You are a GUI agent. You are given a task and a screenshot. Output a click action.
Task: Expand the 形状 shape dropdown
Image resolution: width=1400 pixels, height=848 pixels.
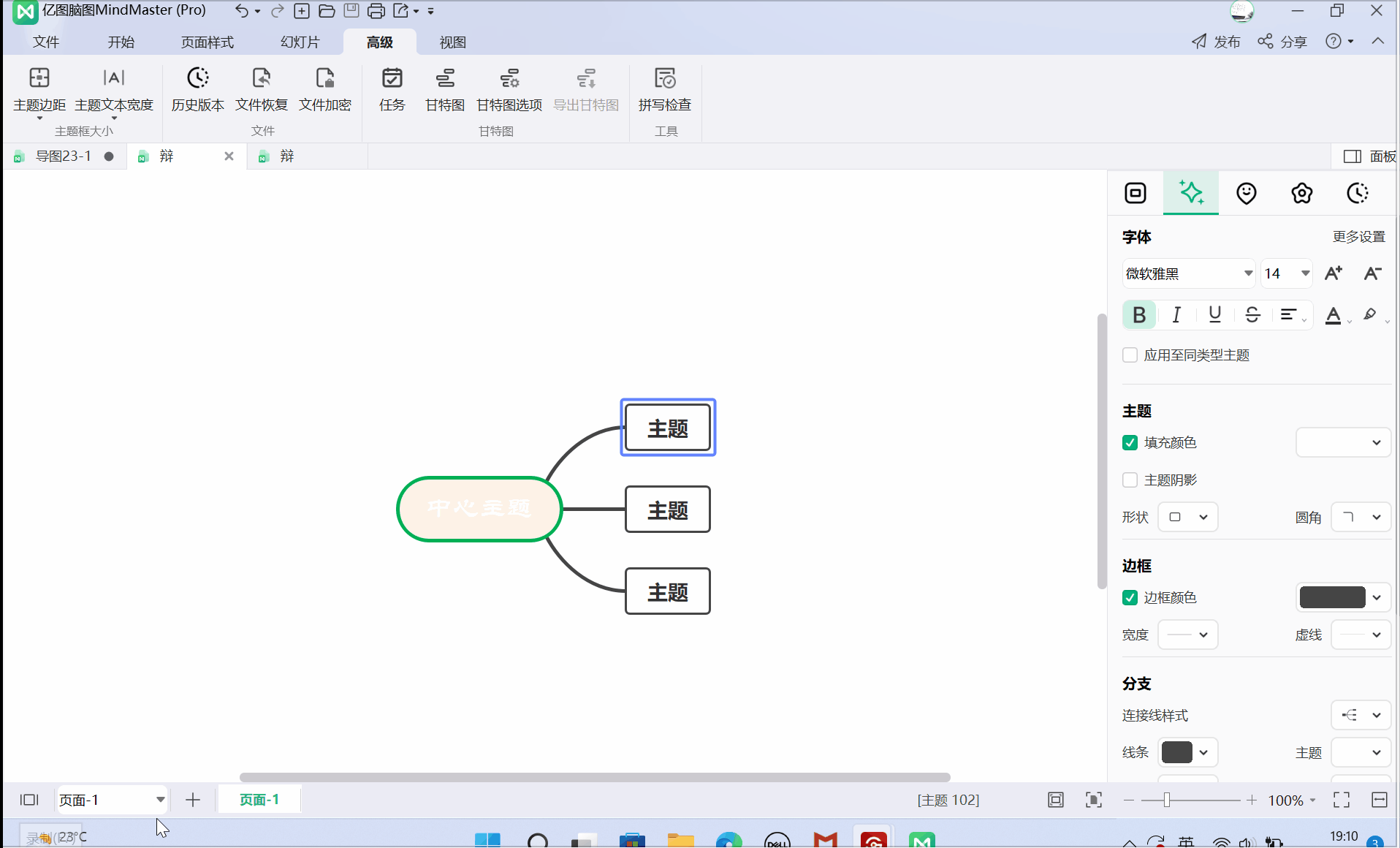point(1188,517)
